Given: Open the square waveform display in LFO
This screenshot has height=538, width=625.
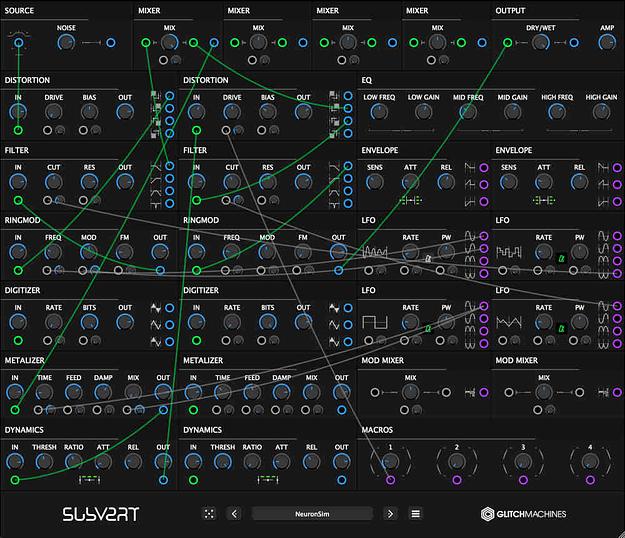Looking at the screenshot, I should click(x=375, y=322).
